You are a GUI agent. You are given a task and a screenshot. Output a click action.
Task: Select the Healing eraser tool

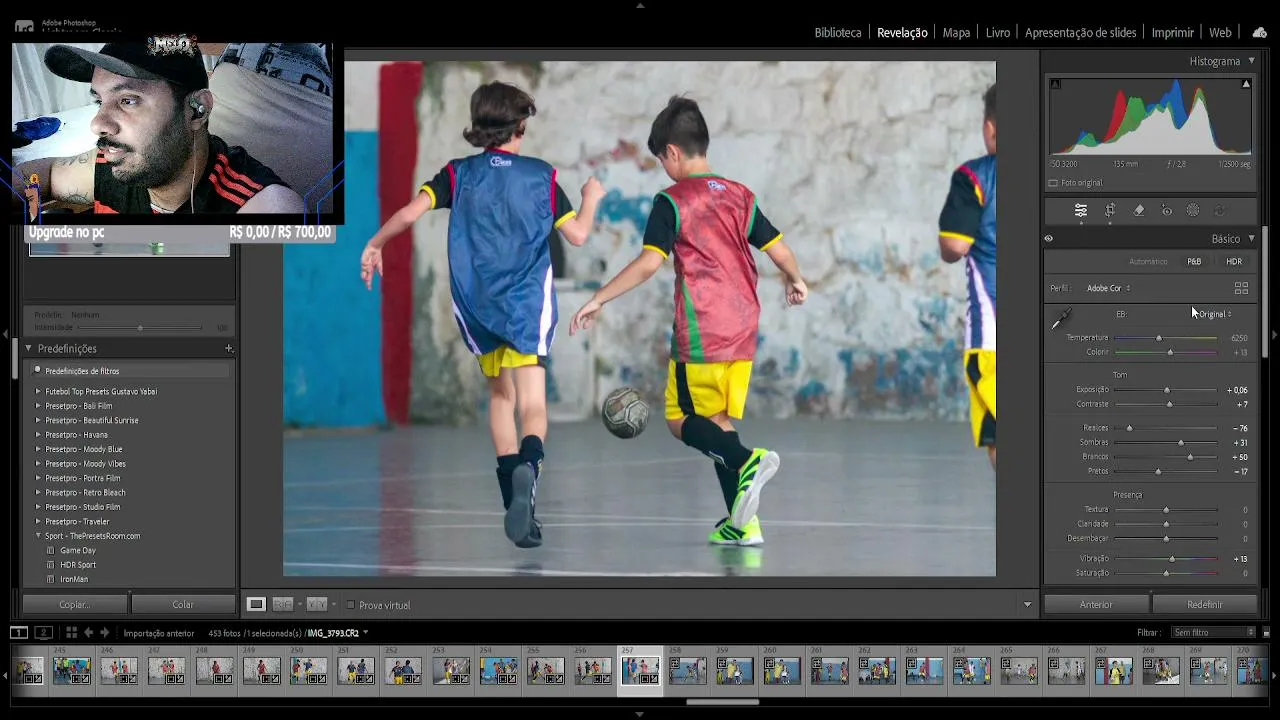click(x=1138, y=210)
